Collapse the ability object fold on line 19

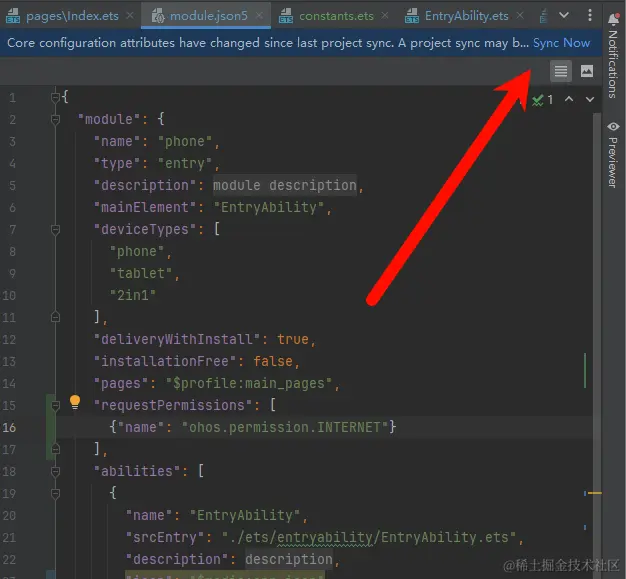tap(55, 494)
